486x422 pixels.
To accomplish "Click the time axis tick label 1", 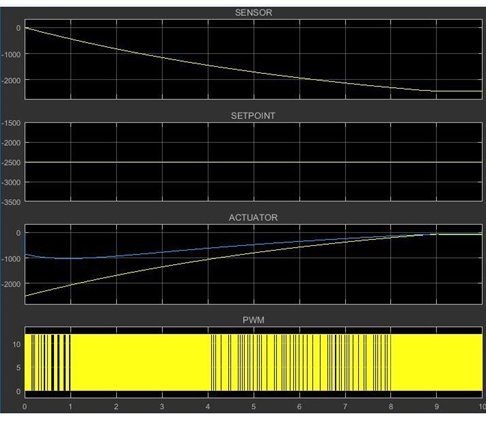I will tap(70, 407).
